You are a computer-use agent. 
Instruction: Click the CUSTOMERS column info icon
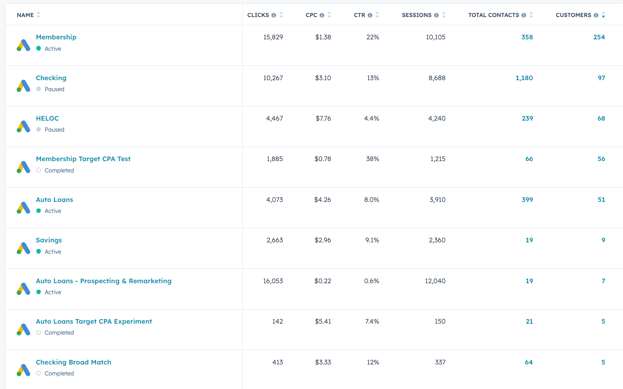(x=596, y=15)
